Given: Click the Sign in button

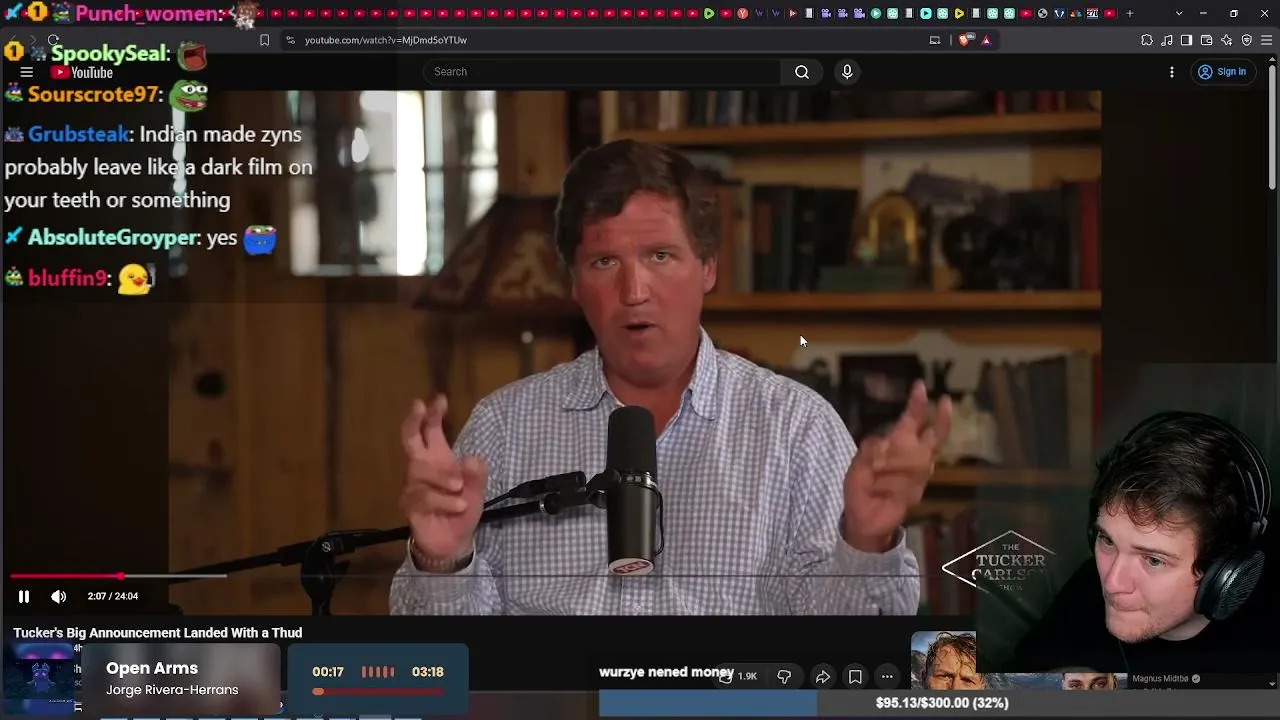Looking at the screenshot, I should (1222, 72).
